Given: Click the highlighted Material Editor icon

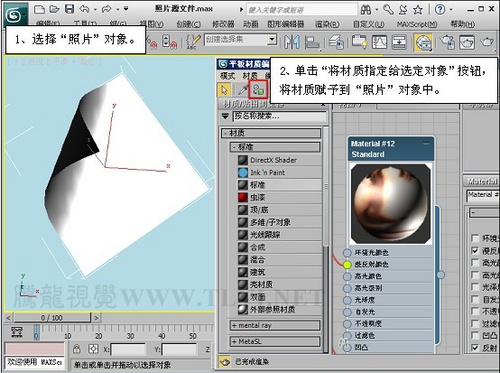Looking at the screenshot, I should pos(423,42).
